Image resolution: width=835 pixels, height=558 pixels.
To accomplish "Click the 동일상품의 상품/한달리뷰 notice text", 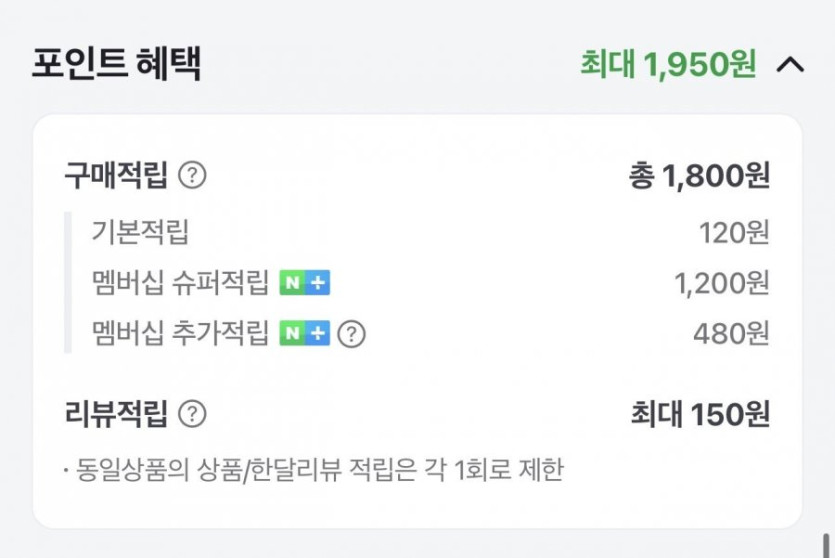I will pyautogui.click(x=320, y=468).
